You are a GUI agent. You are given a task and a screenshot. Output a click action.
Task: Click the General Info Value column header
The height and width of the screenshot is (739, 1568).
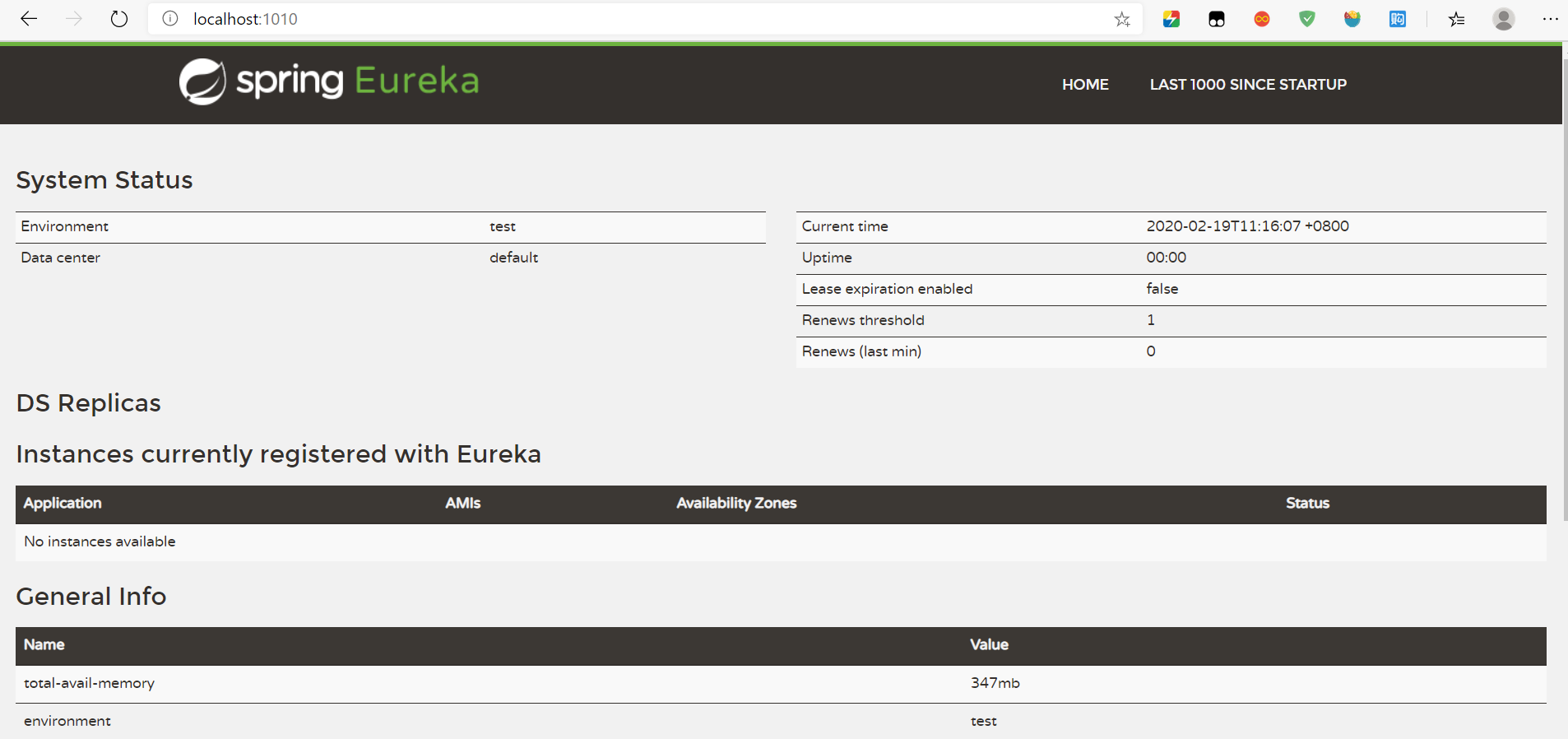[x=989, y=644]
